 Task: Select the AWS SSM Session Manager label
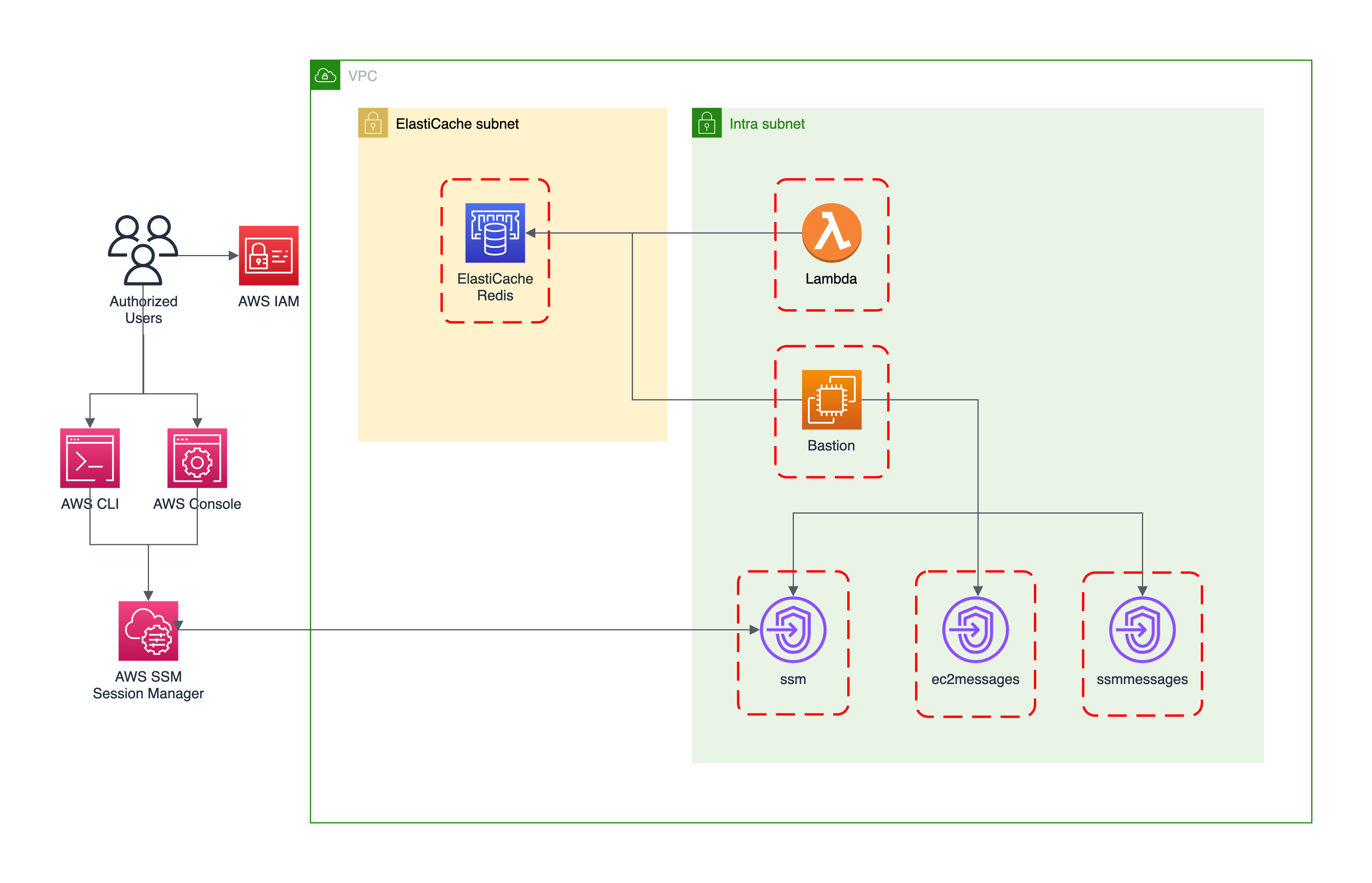(148, 685)
